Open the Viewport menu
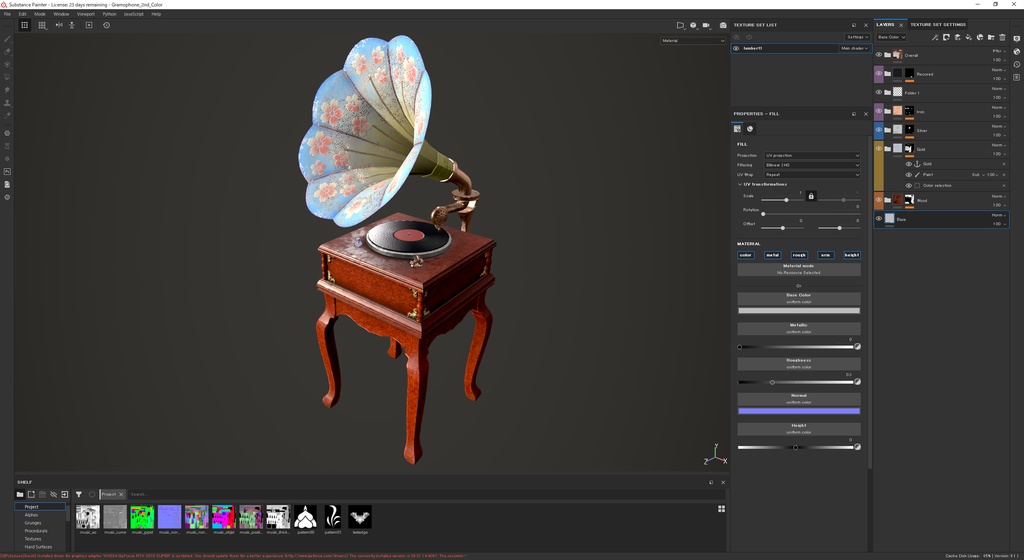 pyautogui.click(x=86, y=14)
